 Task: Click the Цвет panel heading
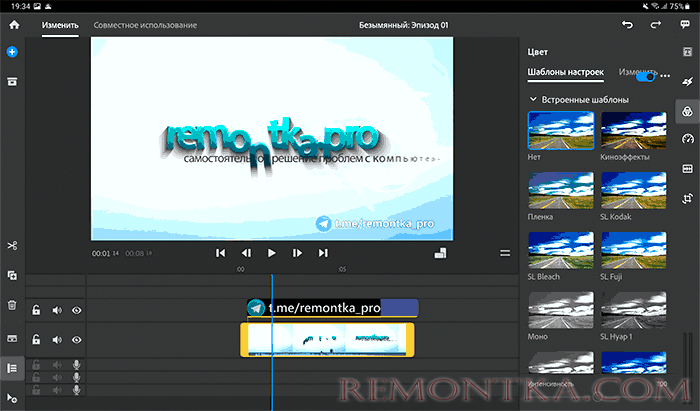[538, 52]
